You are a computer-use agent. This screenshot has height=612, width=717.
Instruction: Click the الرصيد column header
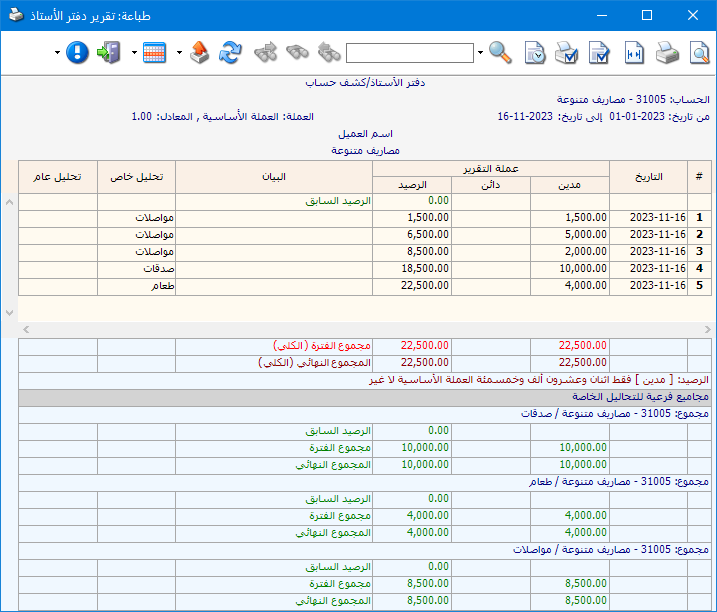point(412,185)
